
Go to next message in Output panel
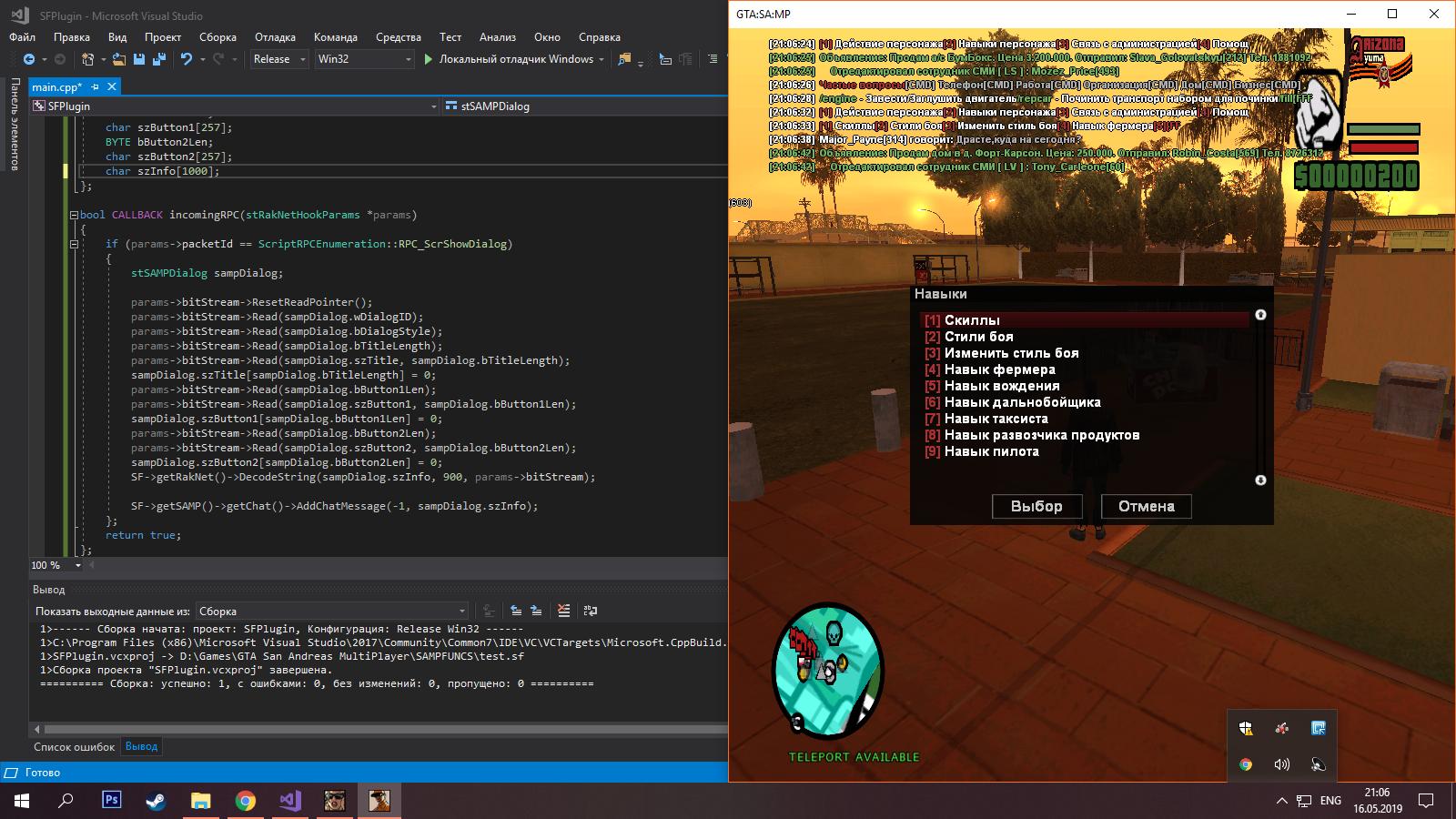(536, 611)
